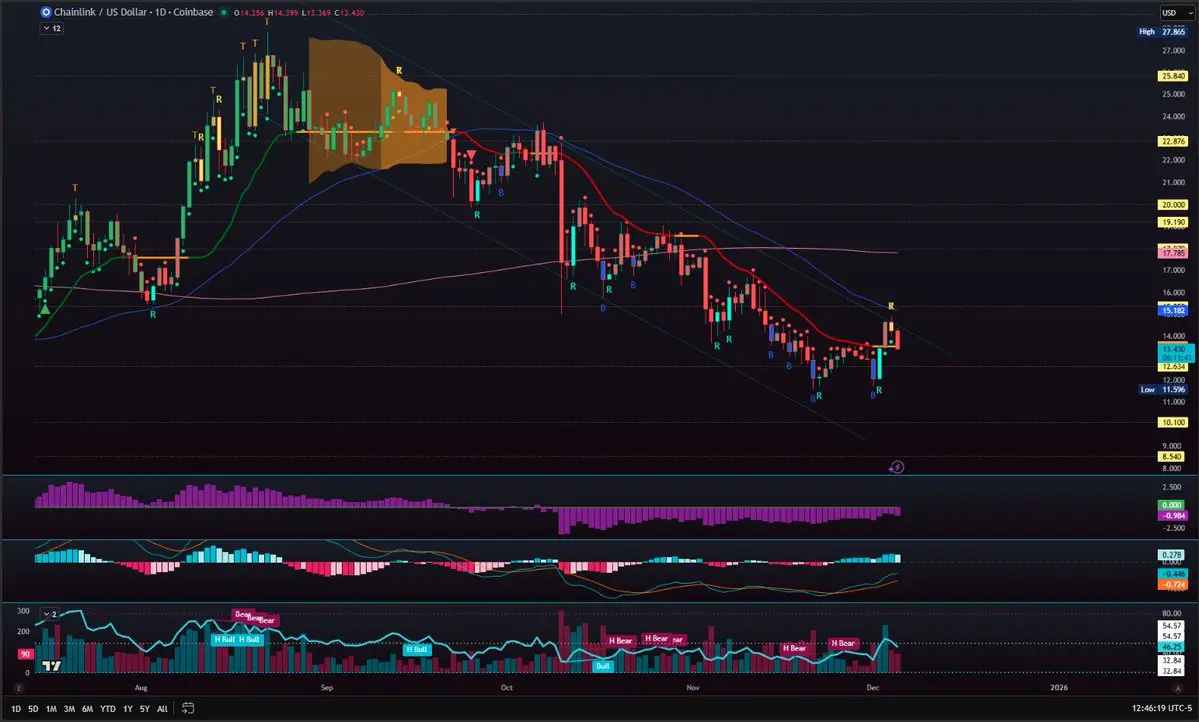The width and height of the screenshot is (1199, 722).
Task: Select the All time range
Action: tap(162, 709)
